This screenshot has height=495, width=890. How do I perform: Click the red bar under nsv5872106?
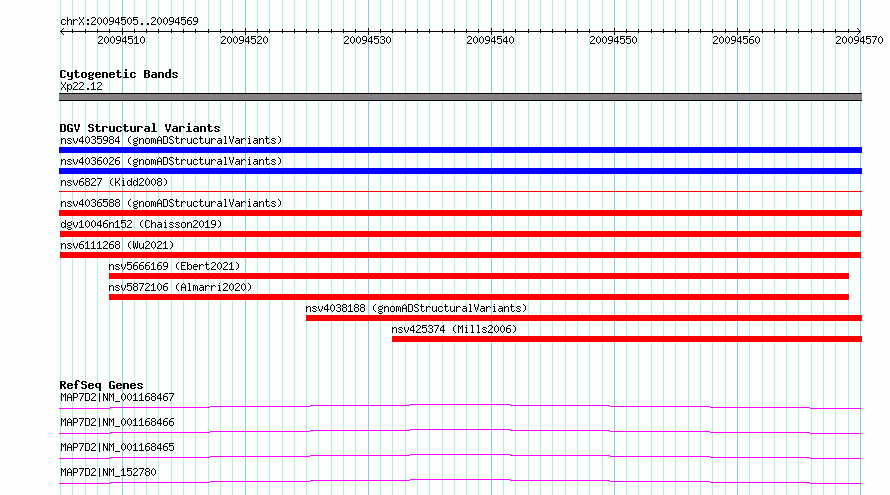pos(478,297)
